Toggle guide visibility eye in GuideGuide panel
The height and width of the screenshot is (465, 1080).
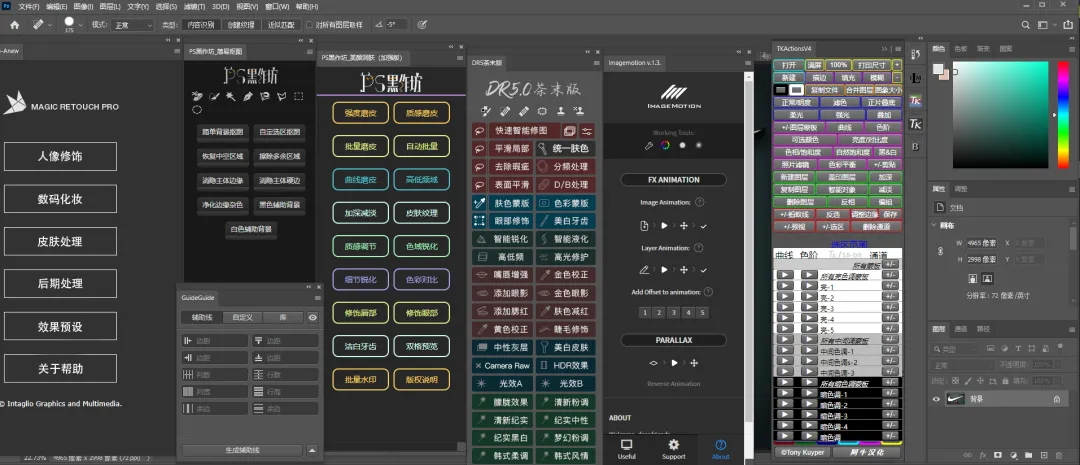tap(313, 318)
